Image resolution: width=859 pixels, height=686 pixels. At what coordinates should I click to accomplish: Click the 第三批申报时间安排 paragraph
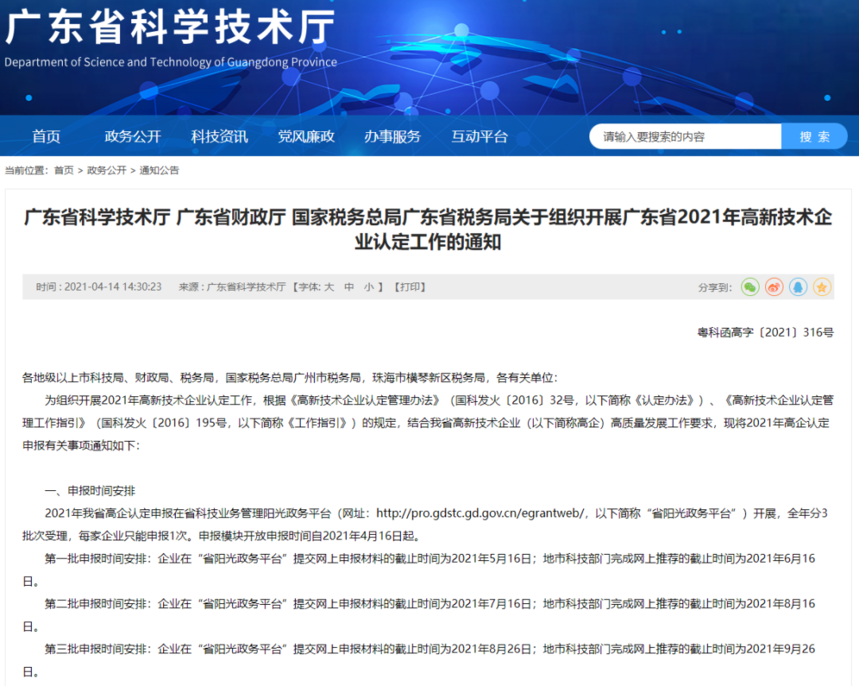419,660
